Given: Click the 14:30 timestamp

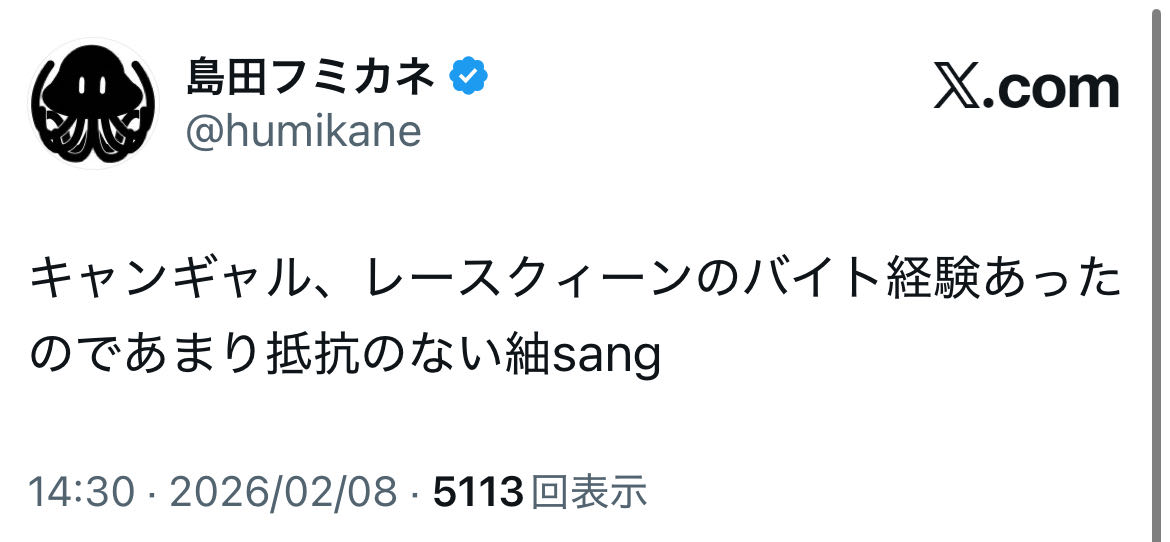Looking at the screenshot, I should tap(80, 492).
